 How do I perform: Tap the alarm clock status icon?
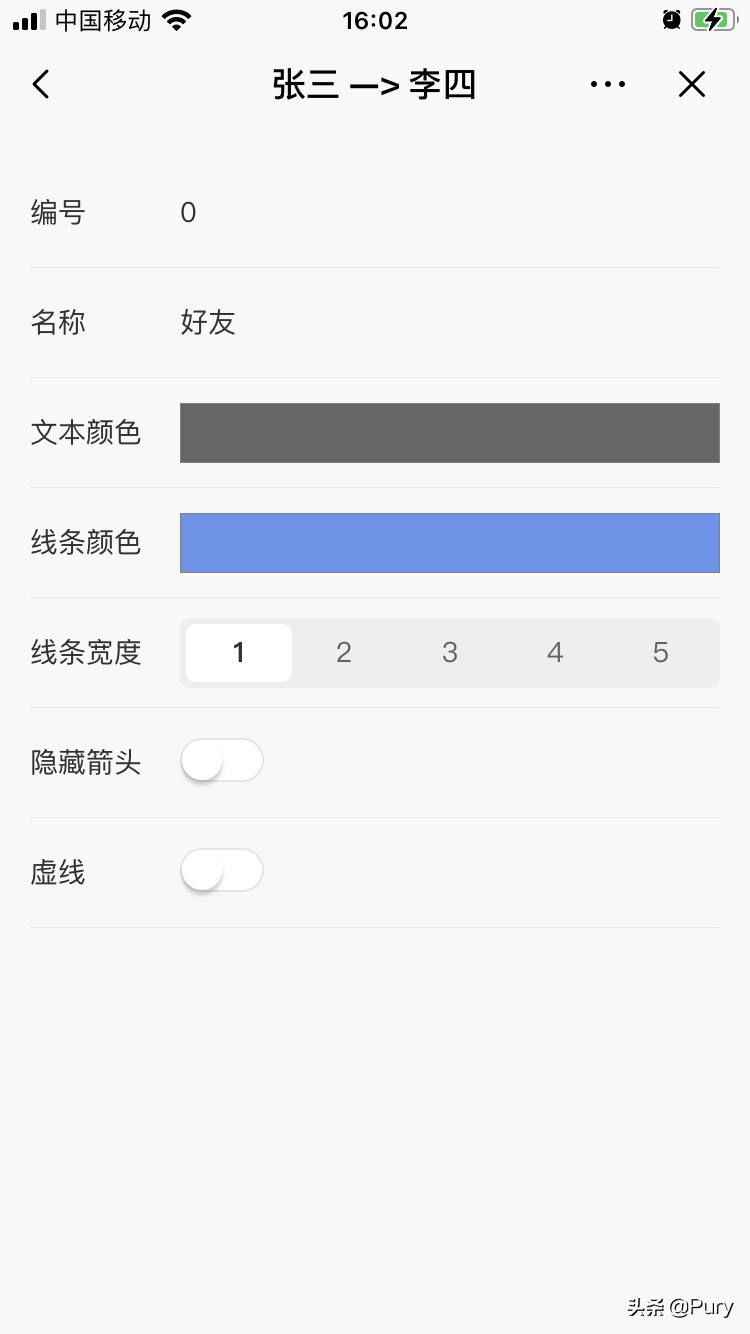[671, 20]
